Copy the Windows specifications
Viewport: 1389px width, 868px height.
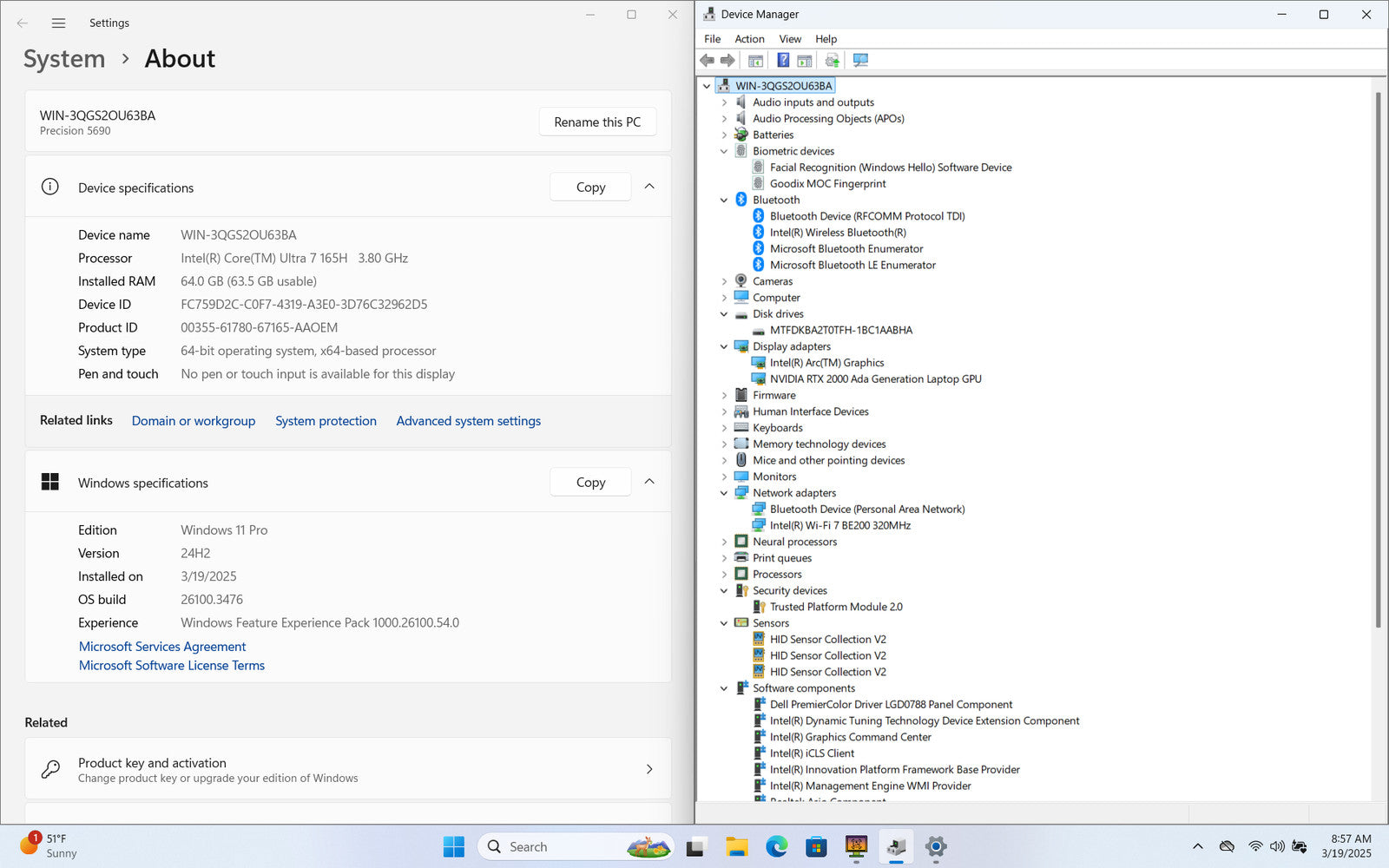(590, 483)
